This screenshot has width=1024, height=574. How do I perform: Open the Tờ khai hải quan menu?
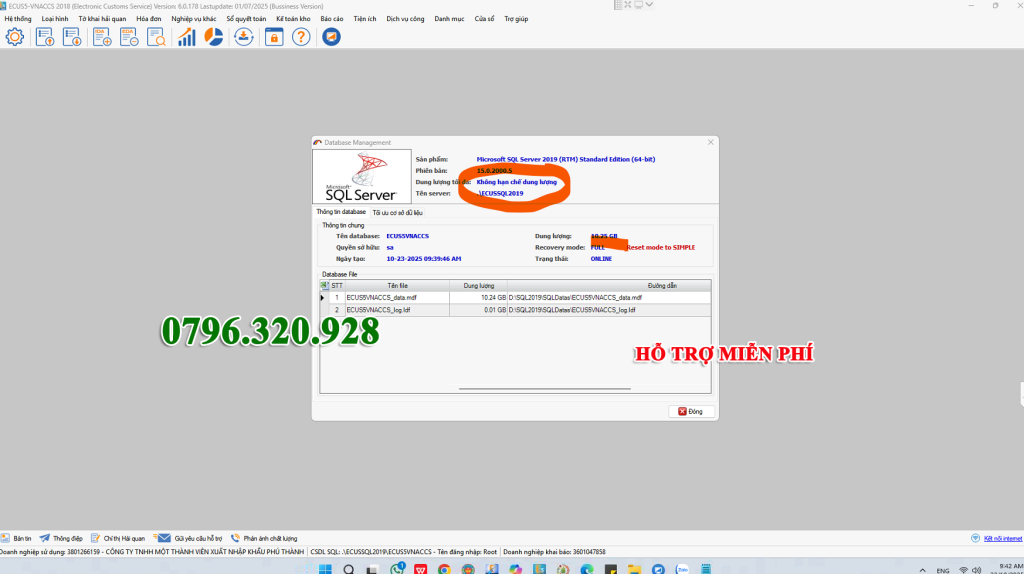click(x=103, y=19)
